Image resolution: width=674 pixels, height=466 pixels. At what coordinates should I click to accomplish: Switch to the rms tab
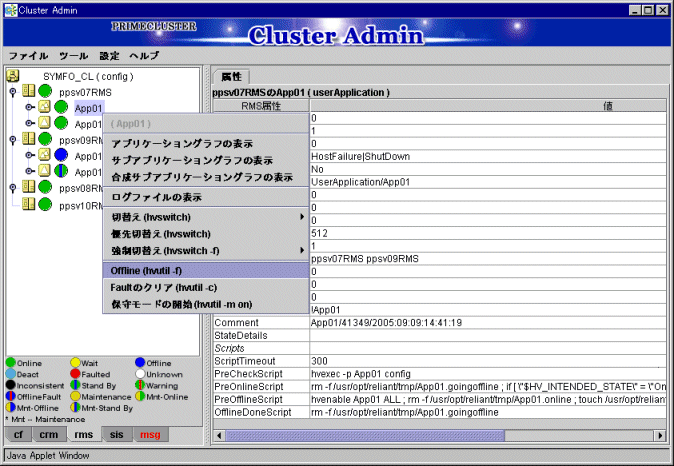pos(83,435)
